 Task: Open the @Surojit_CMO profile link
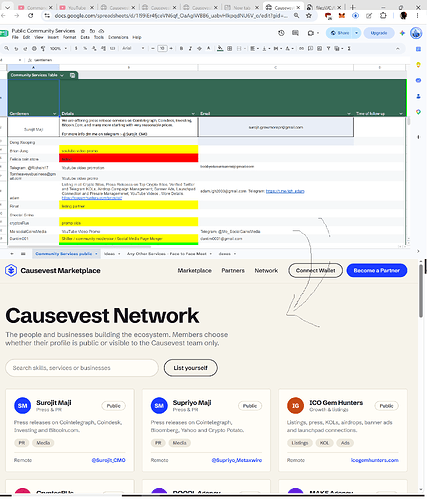point(109,460)
